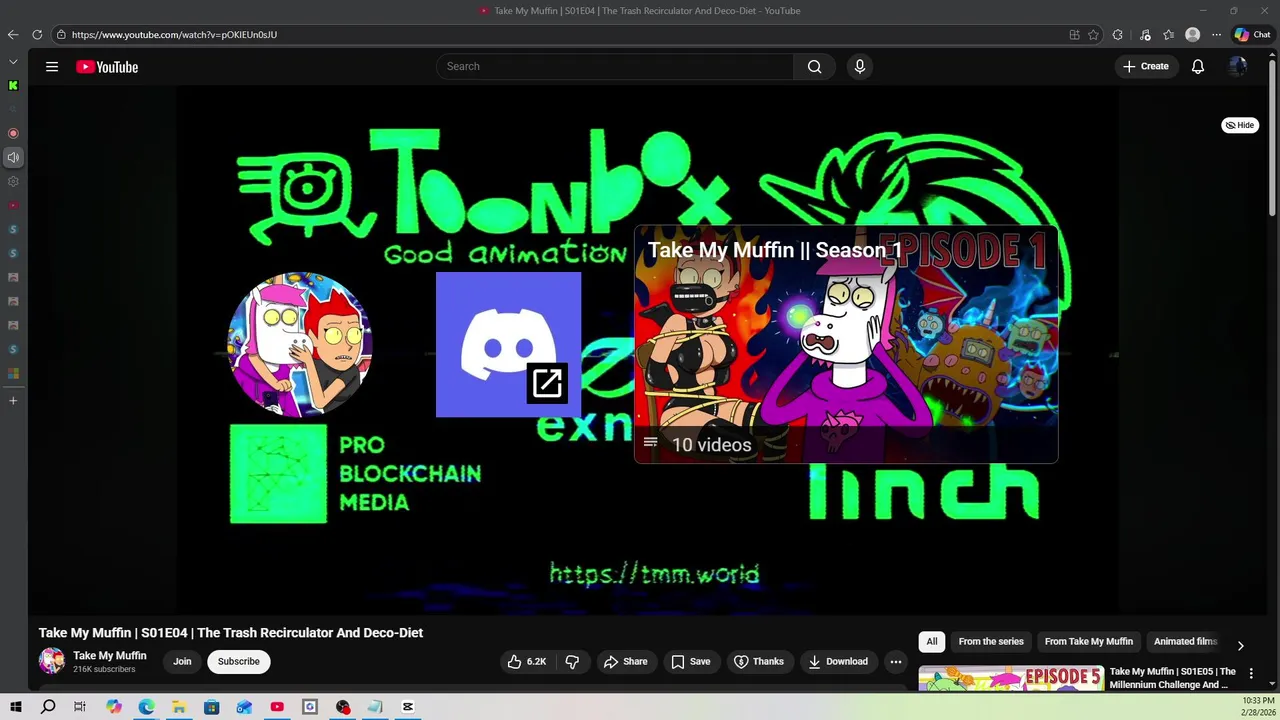Image resolution: width=1280 pixels, height=720 pixels.
Task: Open the Take My Muffin channel name link
Action: click(110, 656)
